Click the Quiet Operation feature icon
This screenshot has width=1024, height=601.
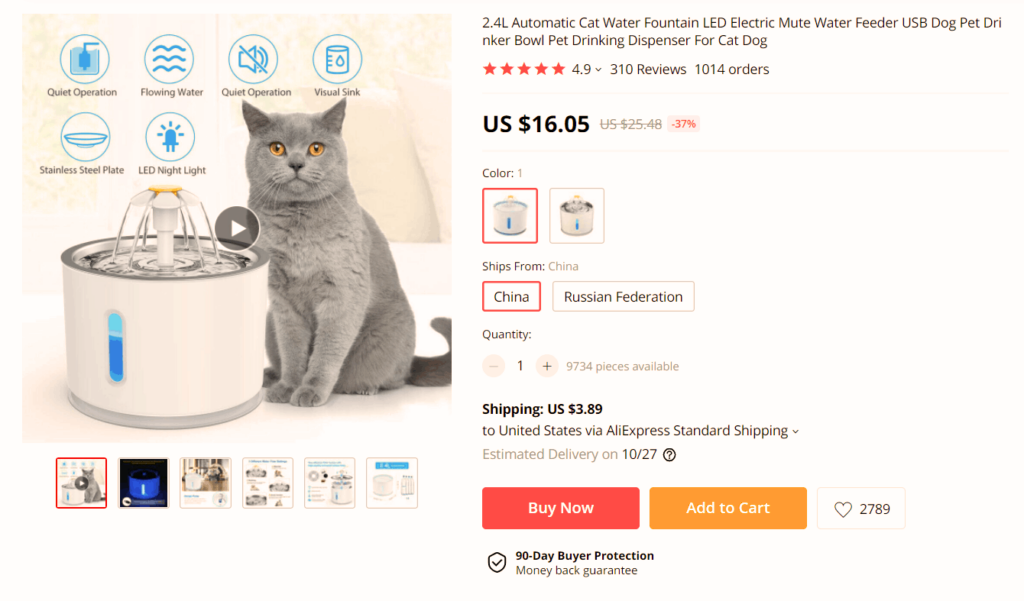83,62
